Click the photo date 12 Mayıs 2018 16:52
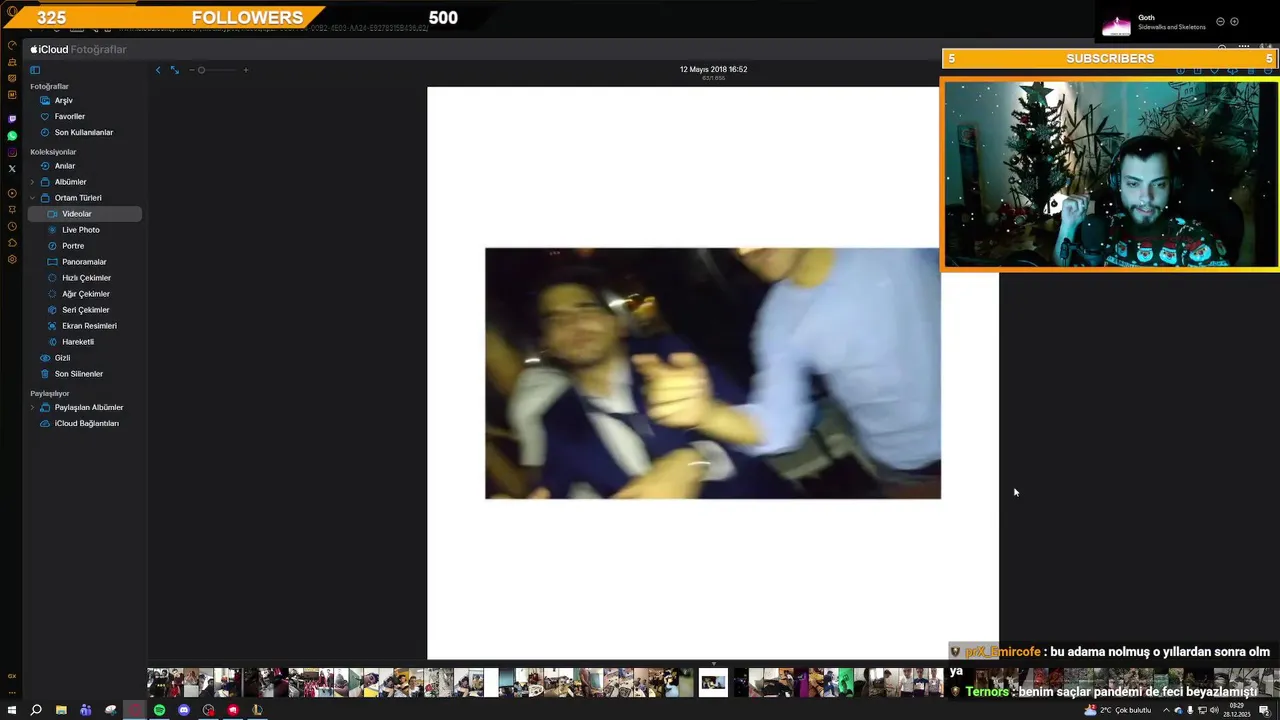 point(713,69)
